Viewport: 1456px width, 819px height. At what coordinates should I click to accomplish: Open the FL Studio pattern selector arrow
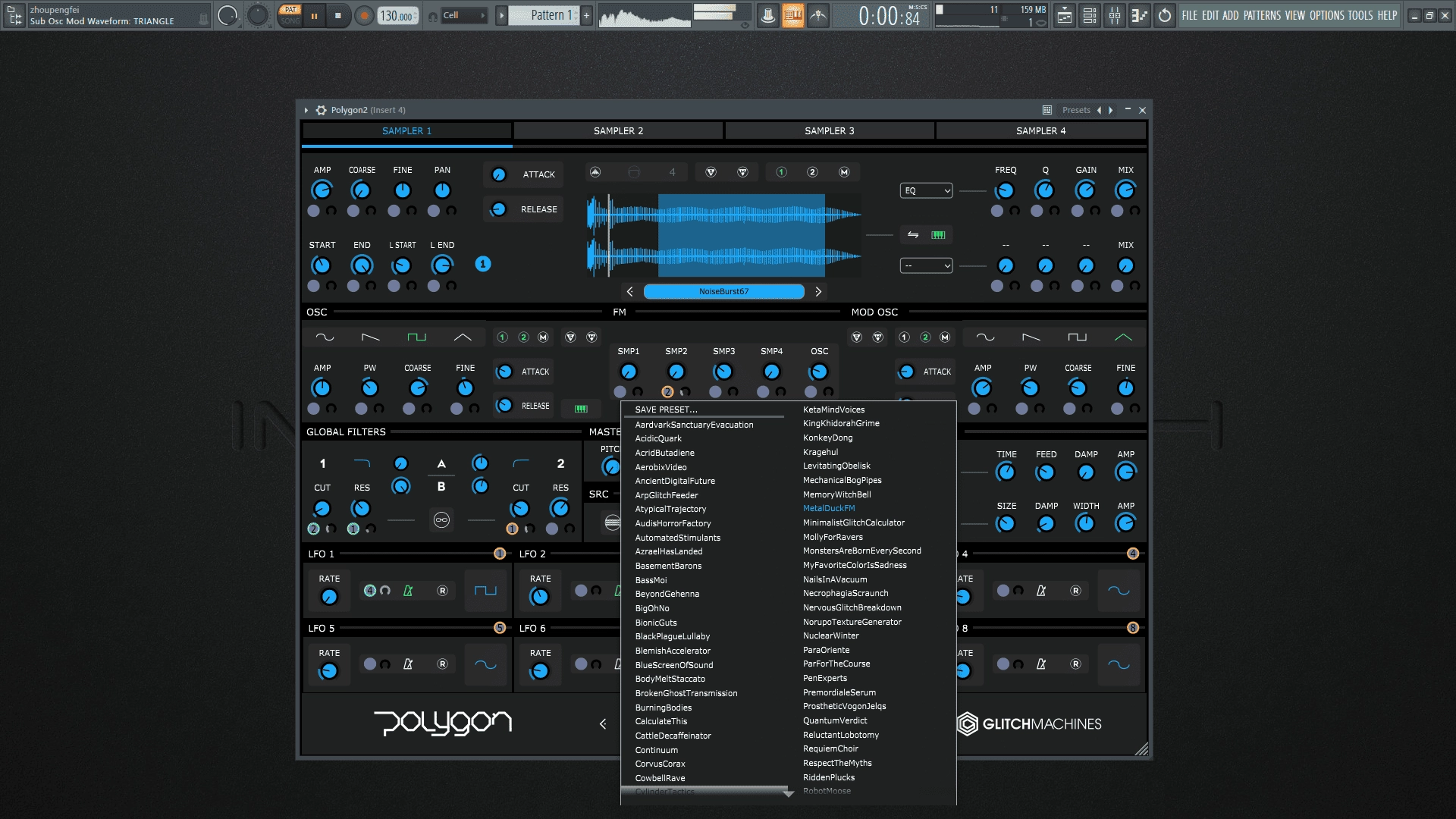[x=501, y=15]
